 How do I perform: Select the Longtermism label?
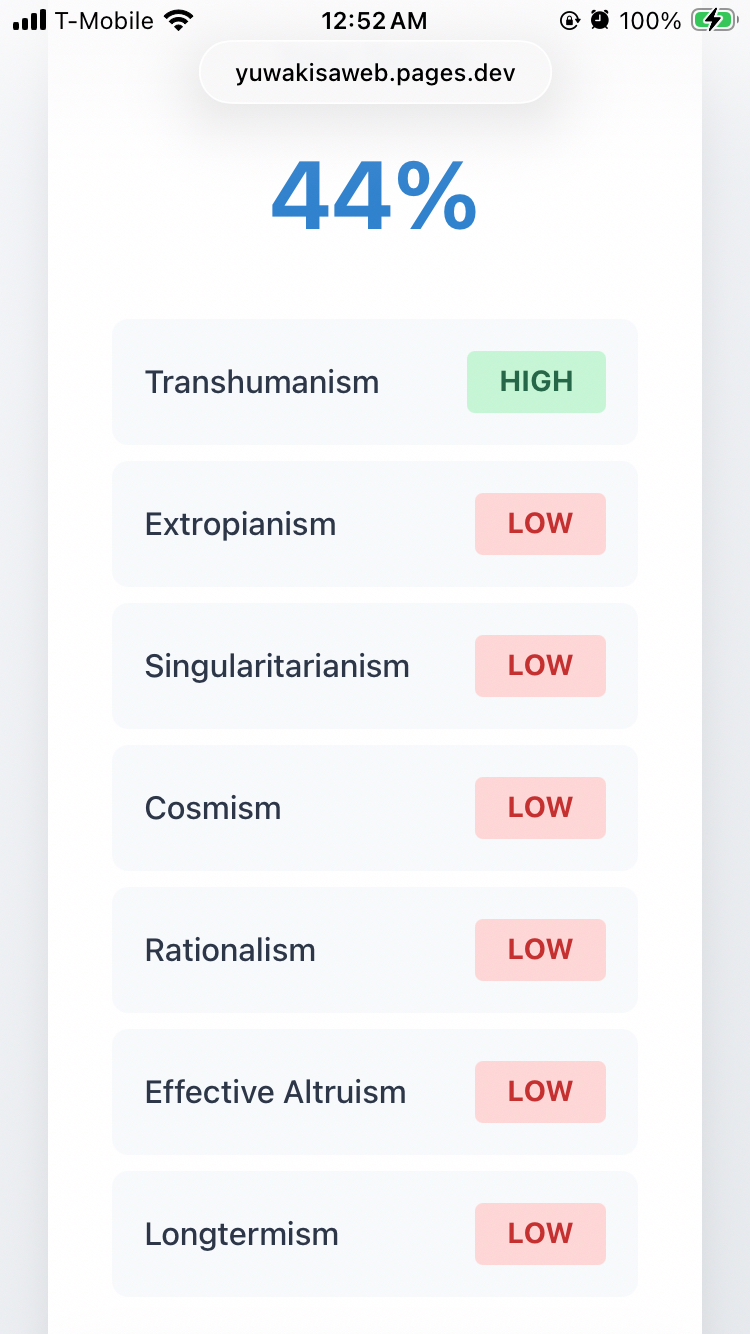click(x=242, y=1234)
